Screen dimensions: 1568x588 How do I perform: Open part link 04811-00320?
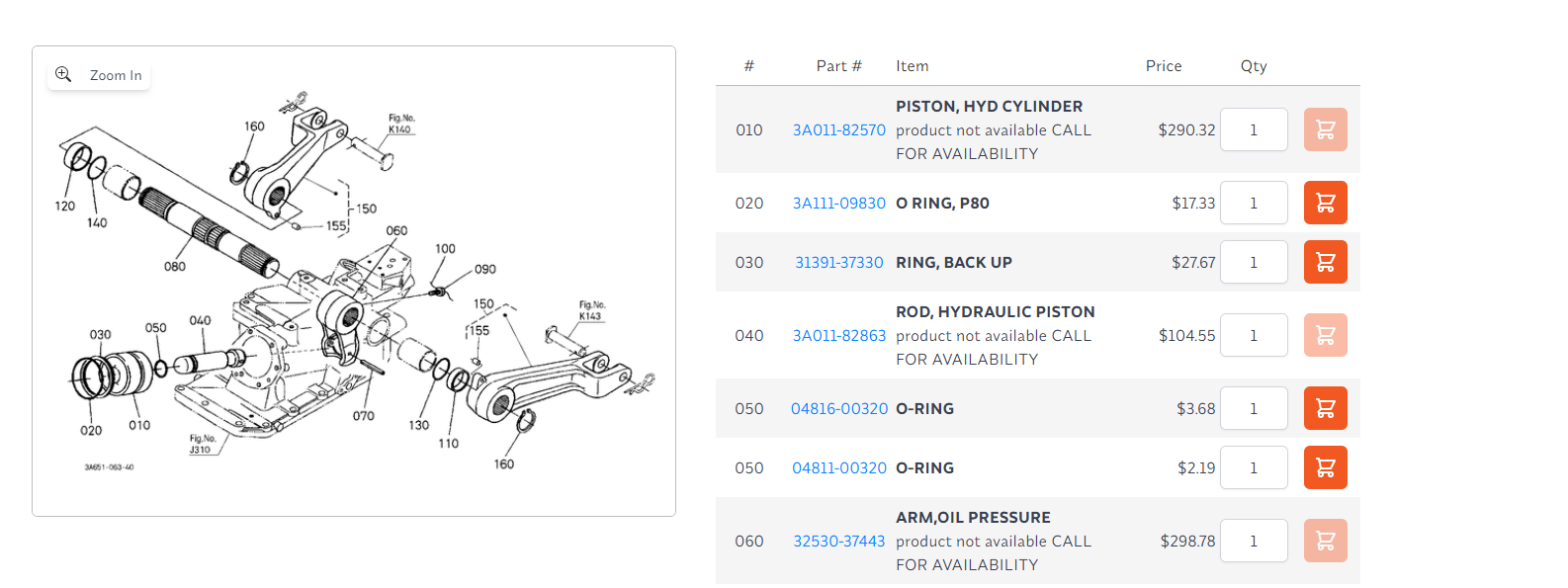tap(838, 468)
